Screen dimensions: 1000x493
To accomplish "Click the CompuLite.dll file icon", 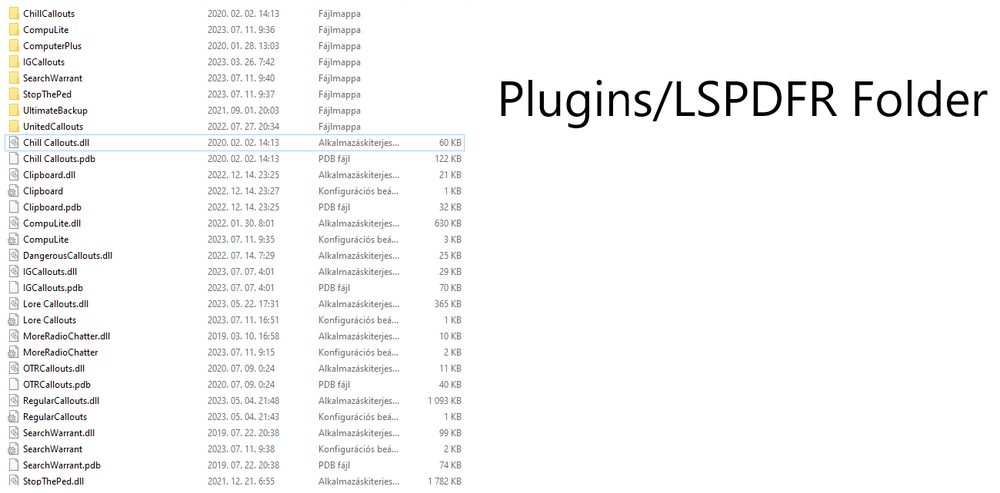I will point(13,223).
